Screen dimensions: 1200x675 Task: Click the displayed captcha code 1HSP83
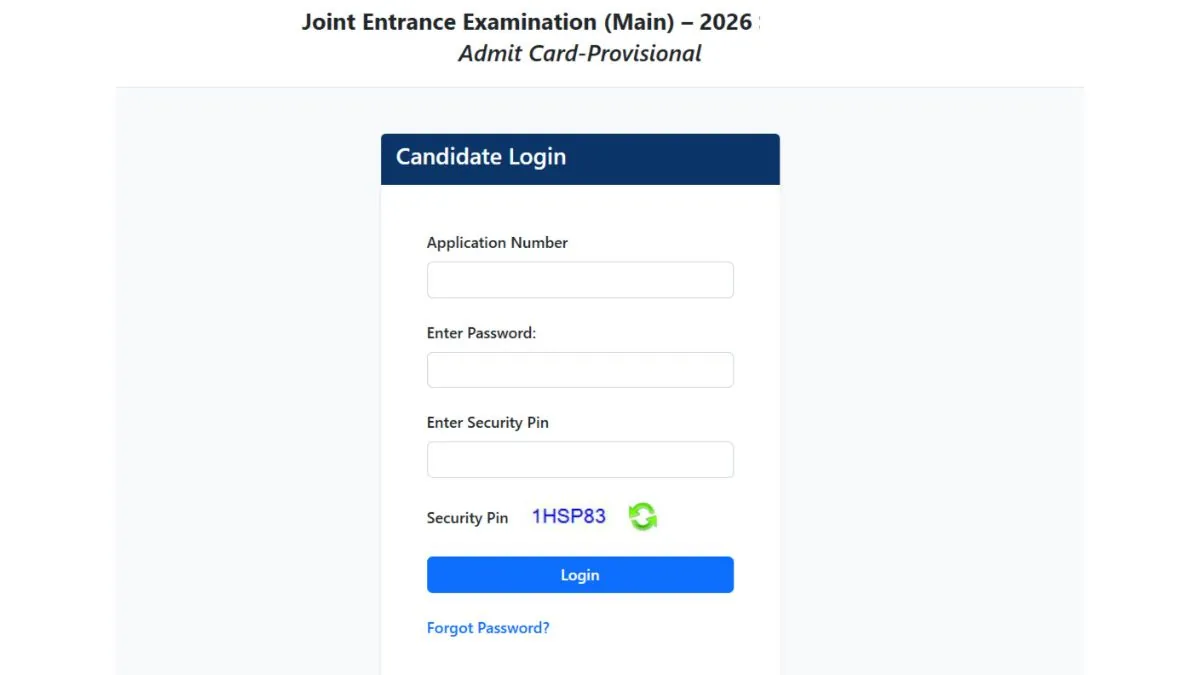pyautogui.click(x=569, y=516)
